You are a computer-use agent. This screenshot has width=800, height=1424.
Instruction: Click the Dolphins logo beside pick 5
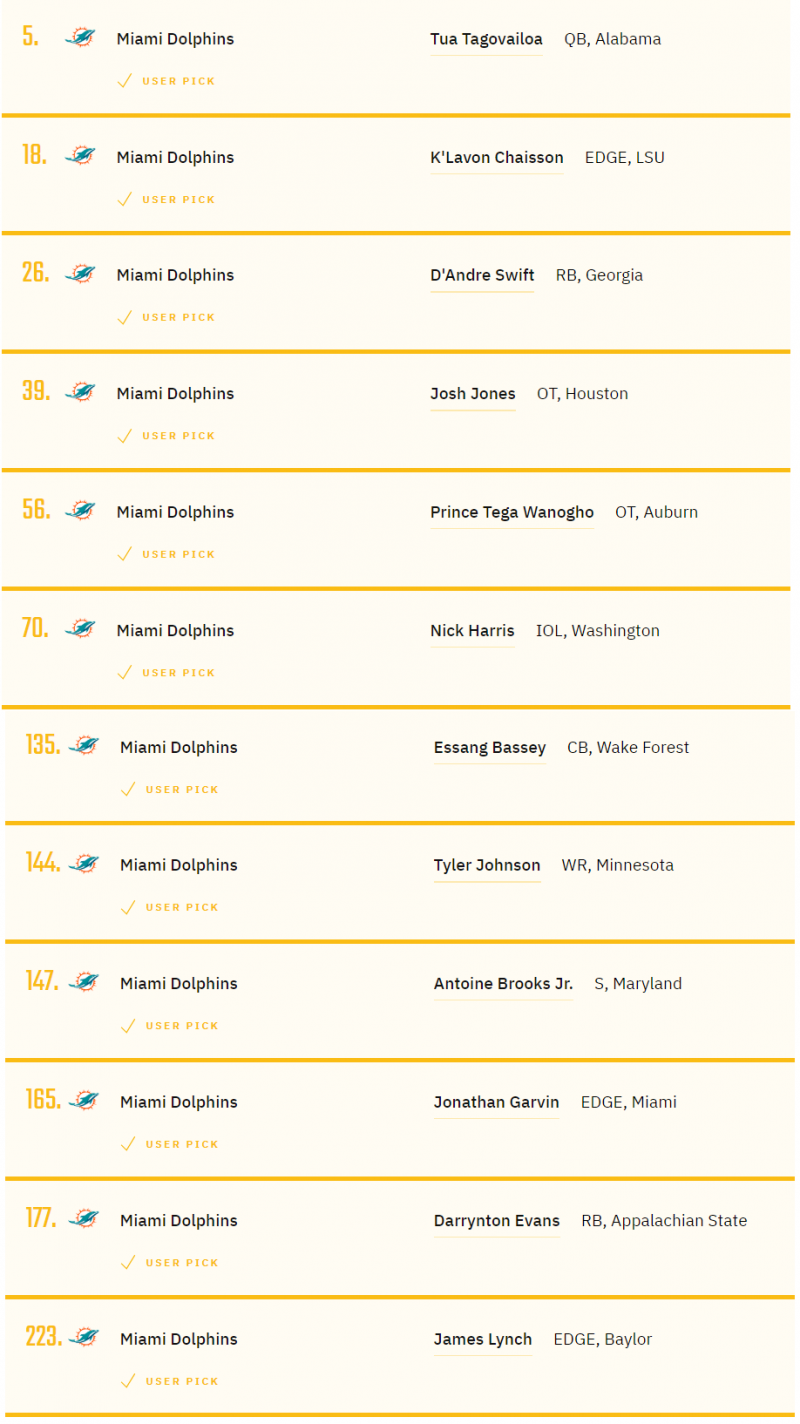(80, 38)
